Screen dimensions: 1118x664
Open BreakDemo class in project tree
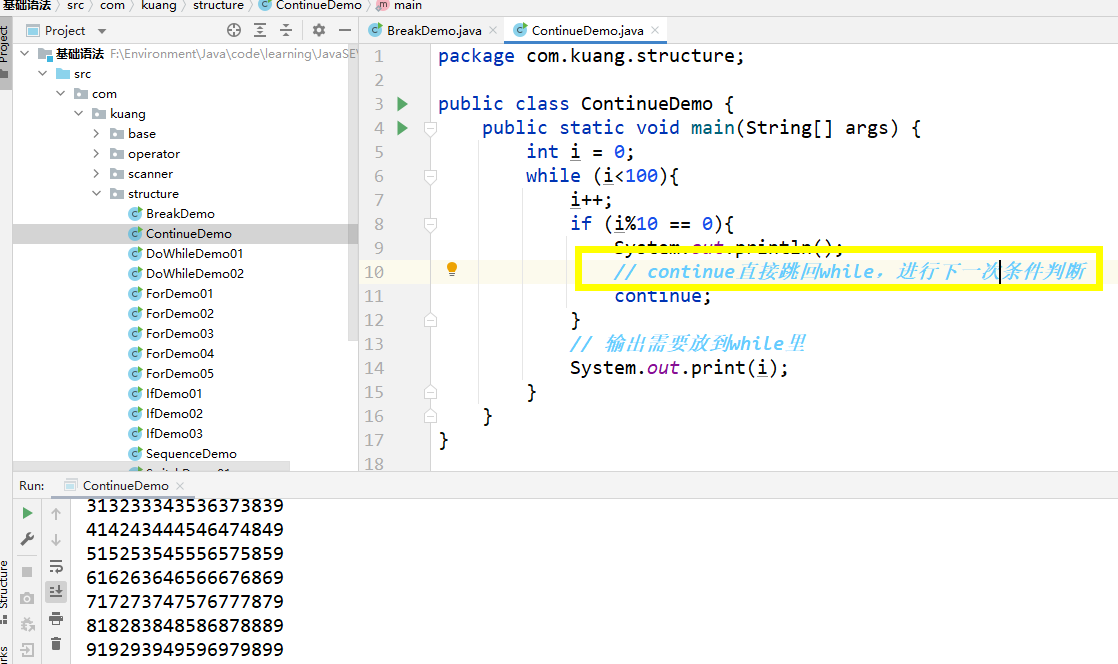tap(180, 213)
